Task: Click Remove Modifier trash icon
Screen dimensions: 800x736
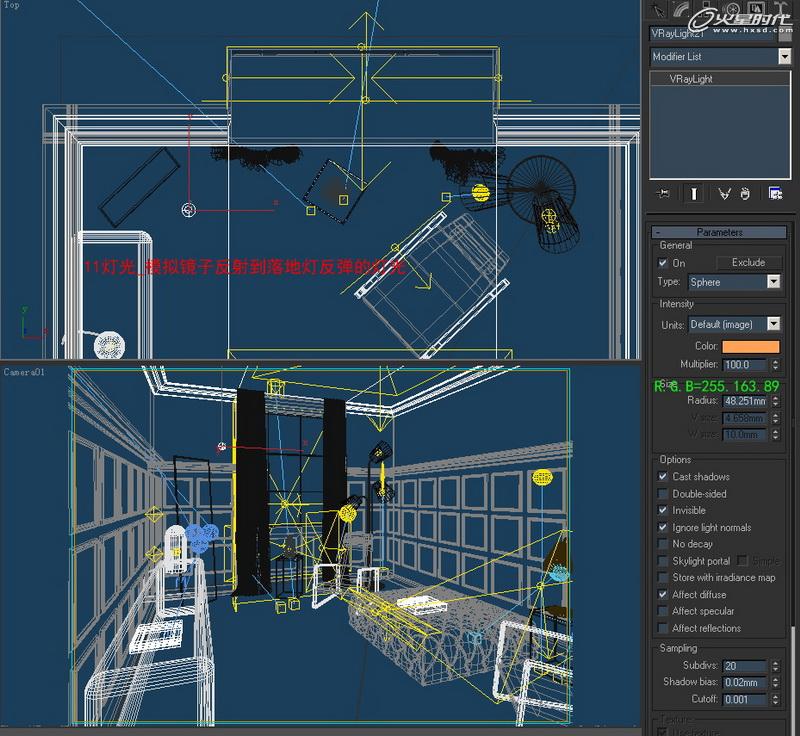Action: 745,193
